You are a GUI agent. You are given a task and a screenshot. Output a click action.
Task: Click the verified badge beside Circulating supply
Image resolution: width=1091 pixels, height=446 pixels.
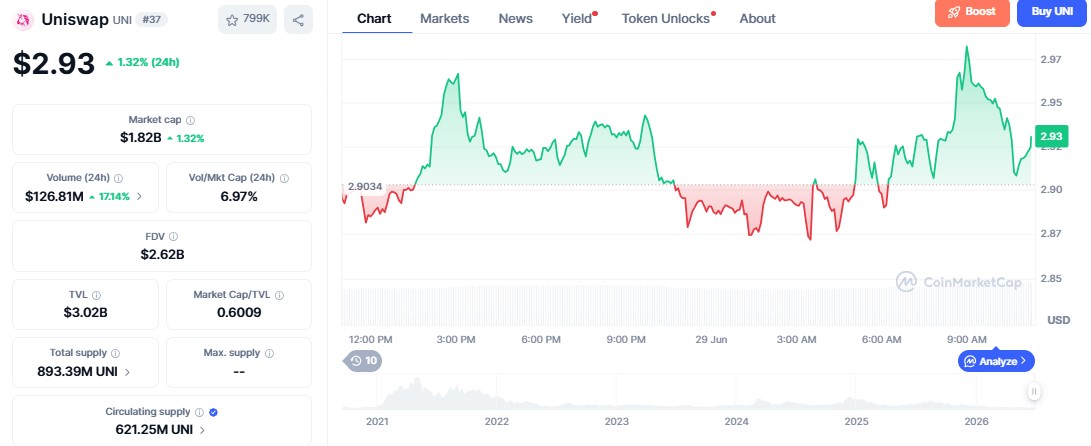[x=214, y=412]
